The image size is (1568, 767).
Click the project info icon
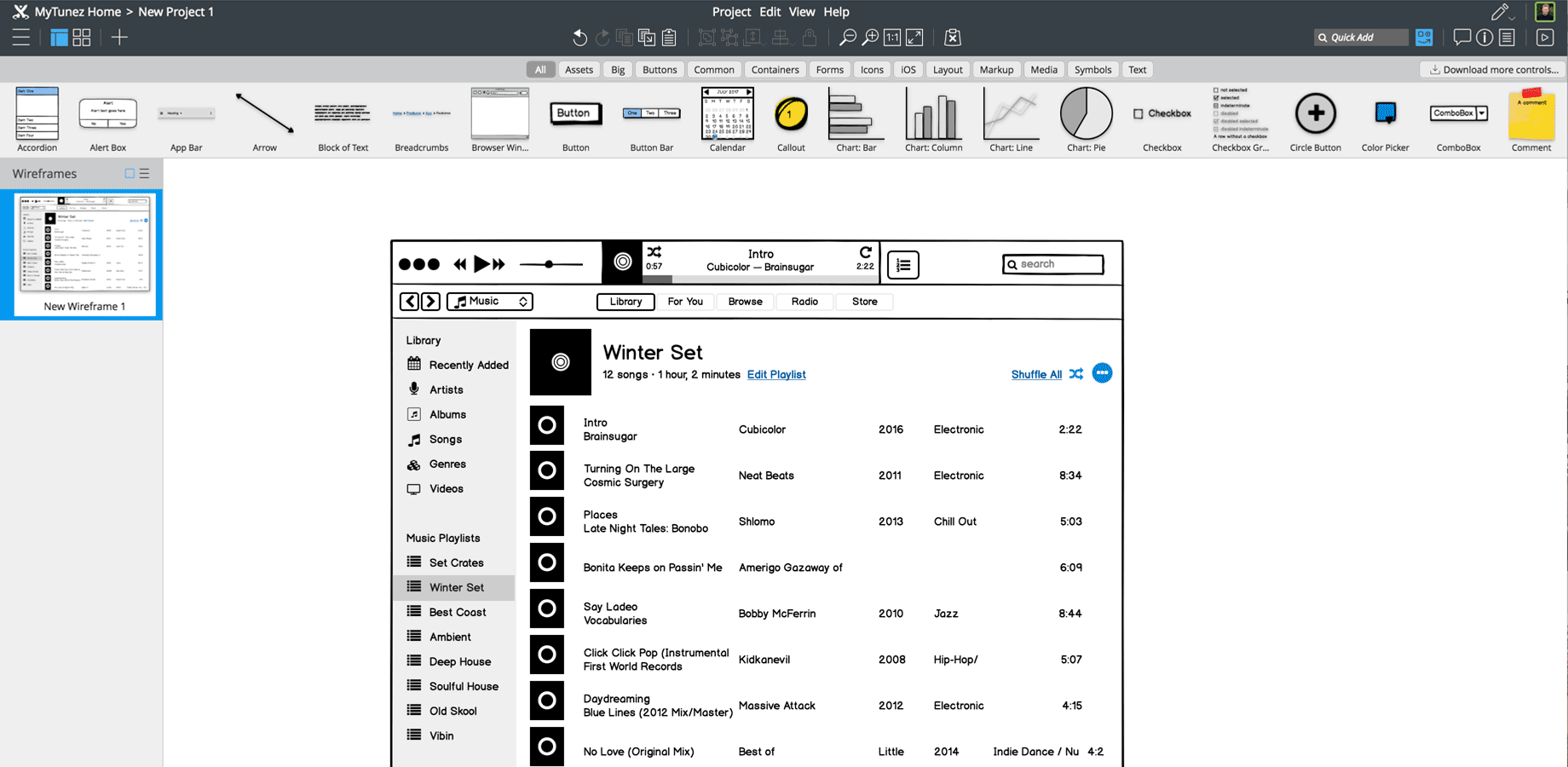pos(1484,37)
